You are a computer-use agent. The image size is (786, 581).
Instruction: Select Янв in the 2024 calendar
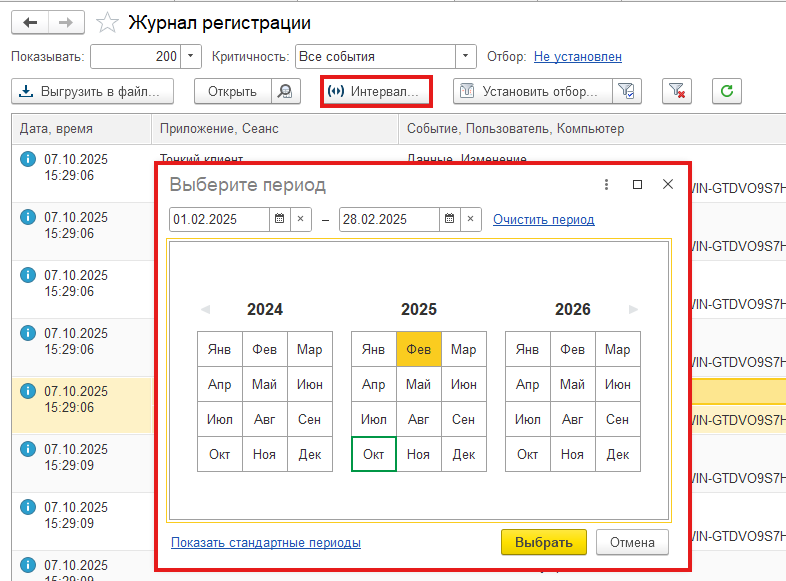tap(220, 349)
